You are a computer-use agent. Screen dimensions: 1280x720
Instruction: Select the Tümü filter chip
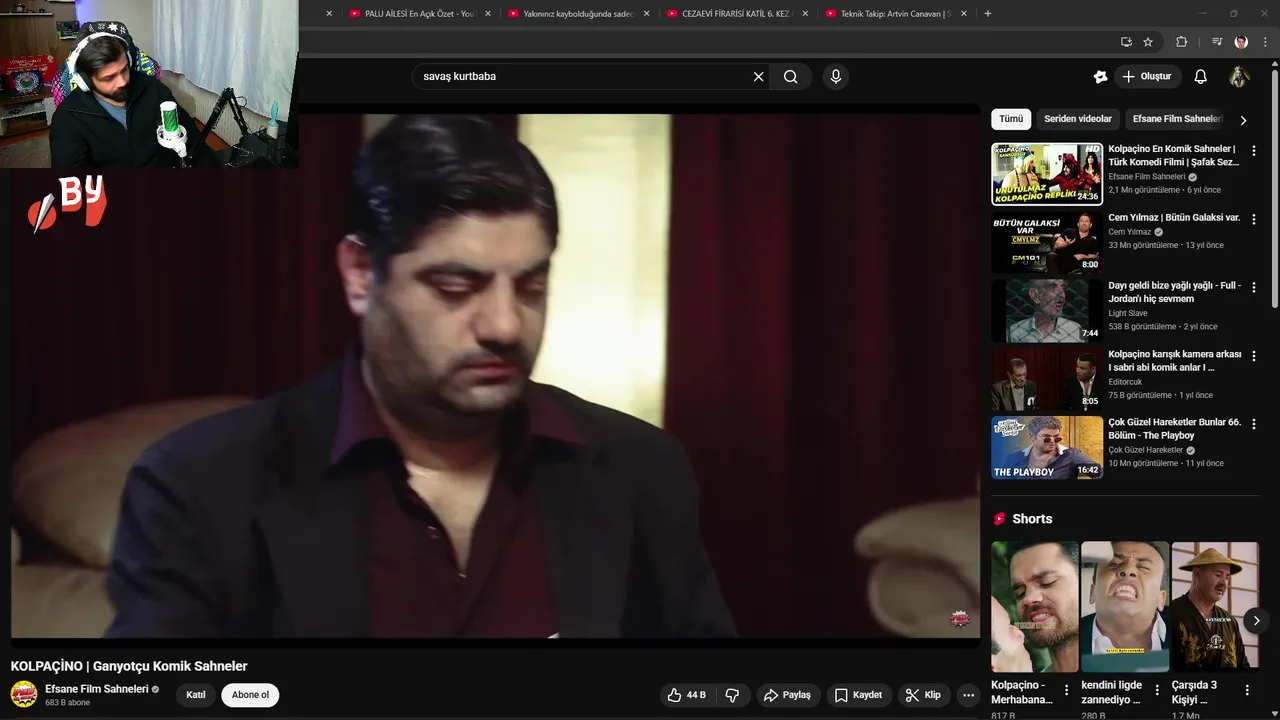click(1011, 119)
